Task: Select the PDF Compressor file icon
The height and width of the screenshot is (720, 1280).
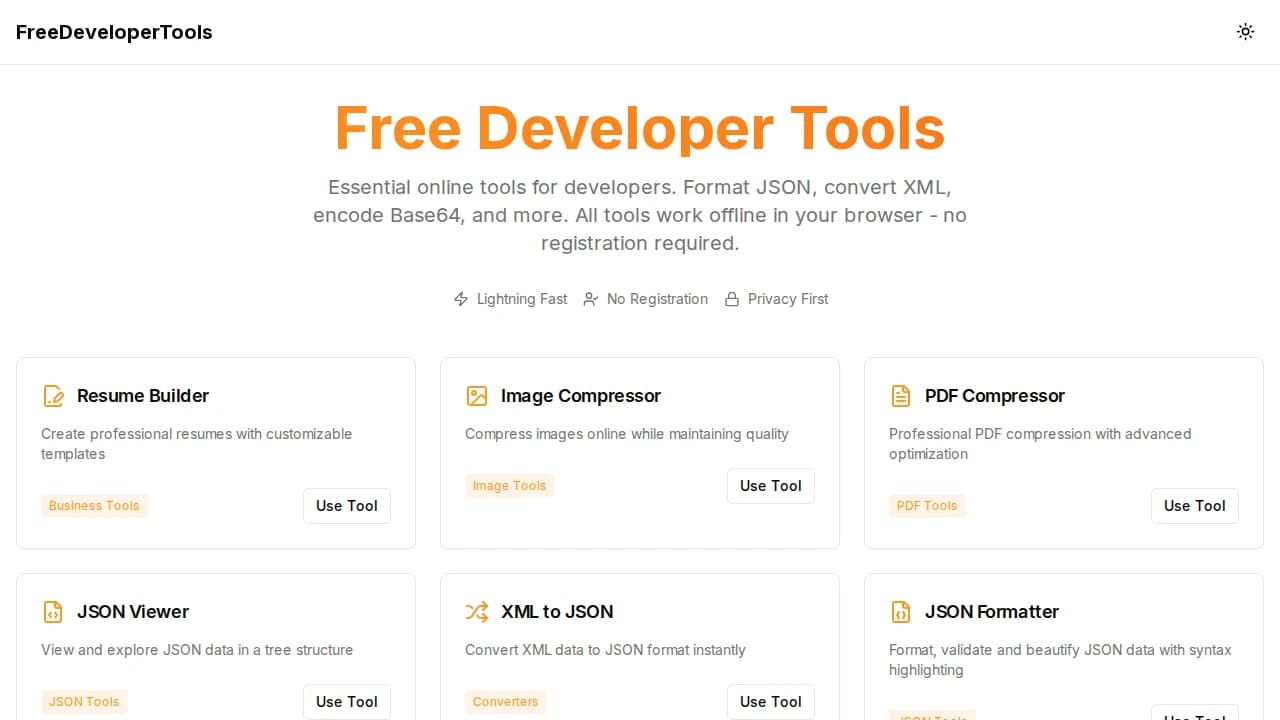Action: pyautogui.click(x=901, y=396)
